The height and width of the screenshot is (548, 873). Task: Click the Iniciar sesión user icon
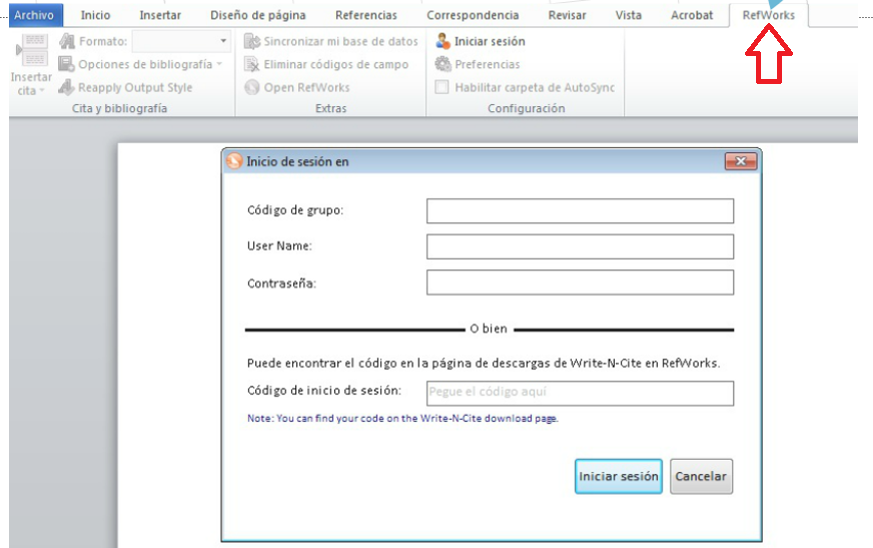(x=443, y=41)
